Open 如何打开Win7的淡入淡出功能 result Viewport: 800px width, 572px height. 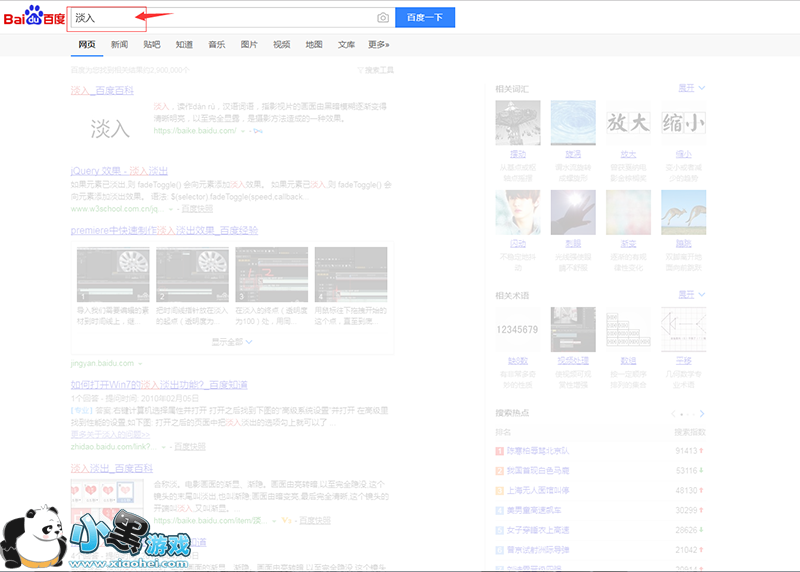[159, 384]
